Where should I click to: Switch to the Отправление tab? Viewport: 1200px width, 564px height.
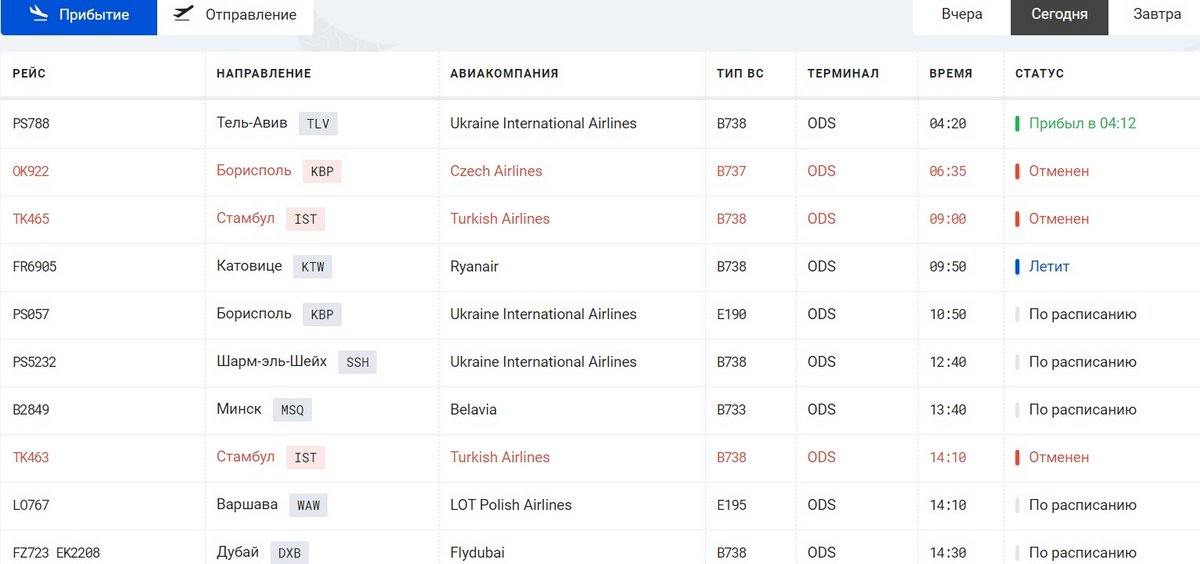point(235,15)
